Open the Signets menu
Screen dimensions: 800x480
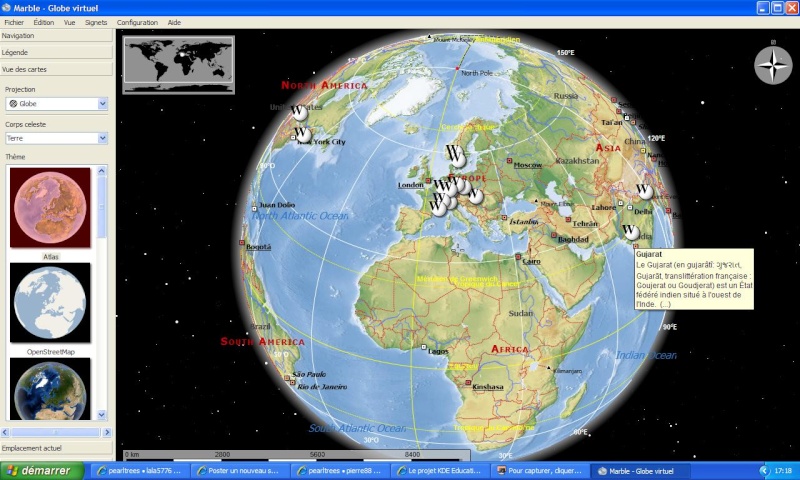point(96,22)
